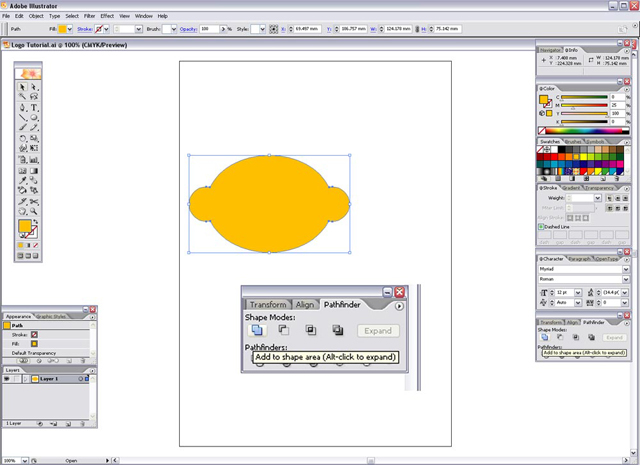Select the Selection (black arrow) tool

pyautogui.click(x=22, y=87)
